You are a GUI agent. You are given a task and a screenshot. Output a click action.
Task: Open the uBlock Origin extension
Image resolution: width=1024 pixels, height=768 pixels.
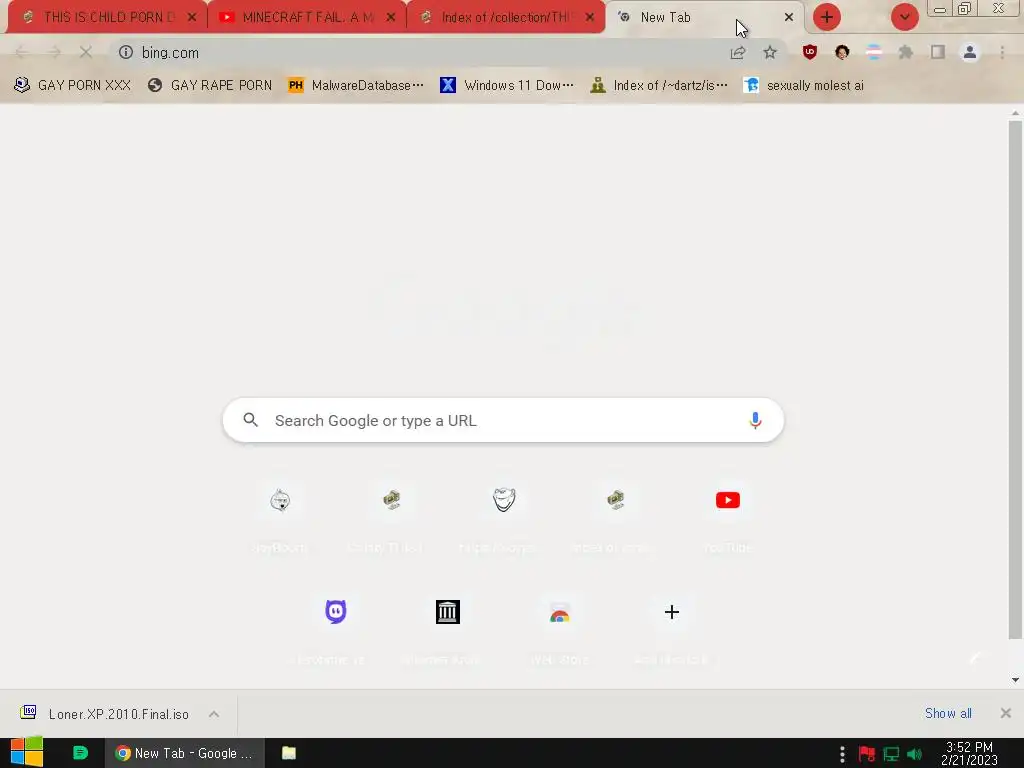point(810,52)
